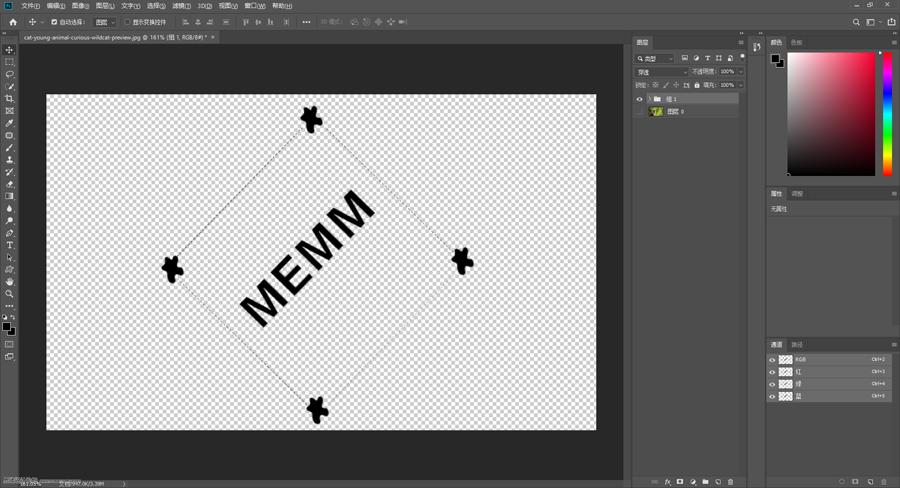Select the Zoom tool in the toolbar
This screenshot has height=488, width=900.
[x=10, y=294]
